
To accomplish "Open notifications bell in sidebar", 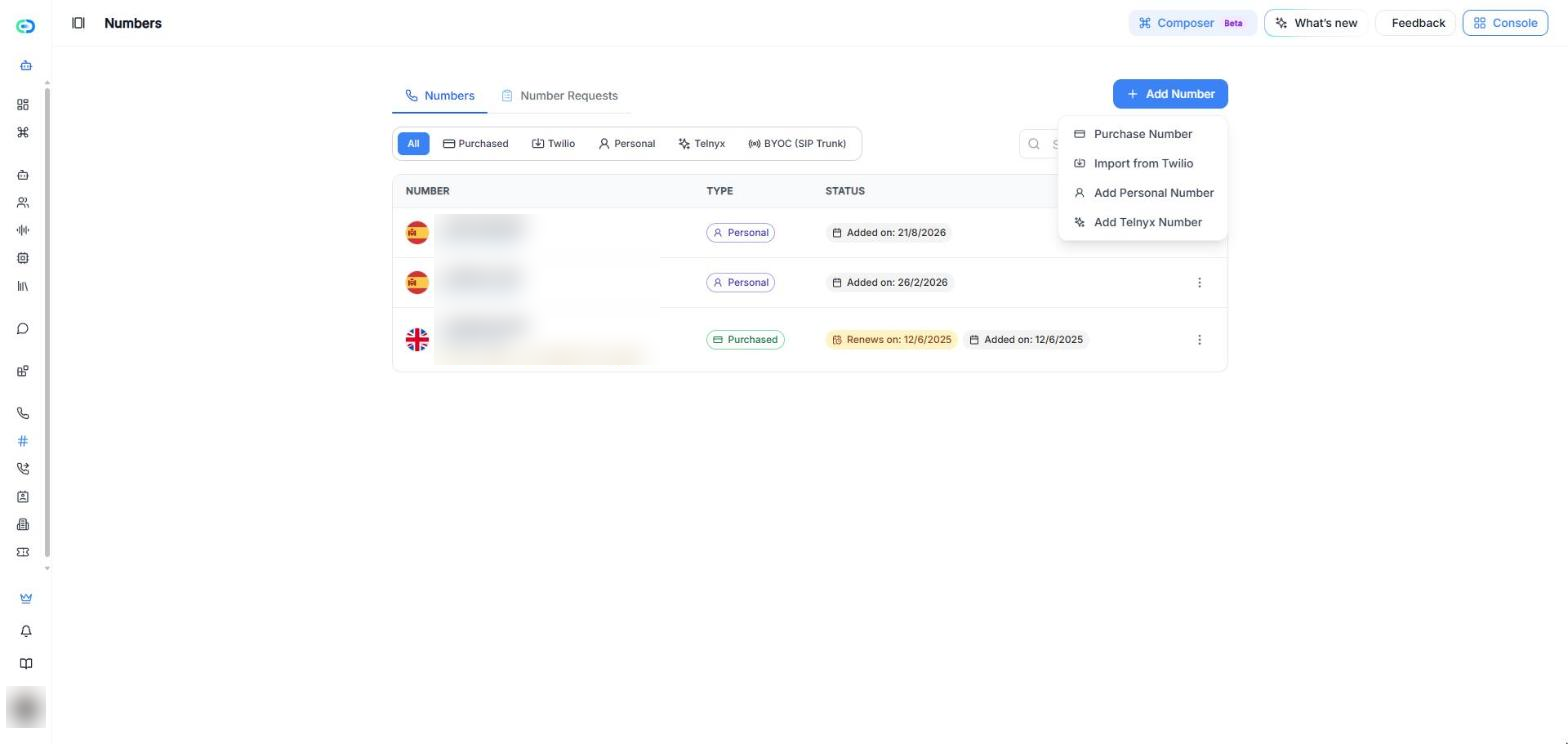I will tap(26, 631).
